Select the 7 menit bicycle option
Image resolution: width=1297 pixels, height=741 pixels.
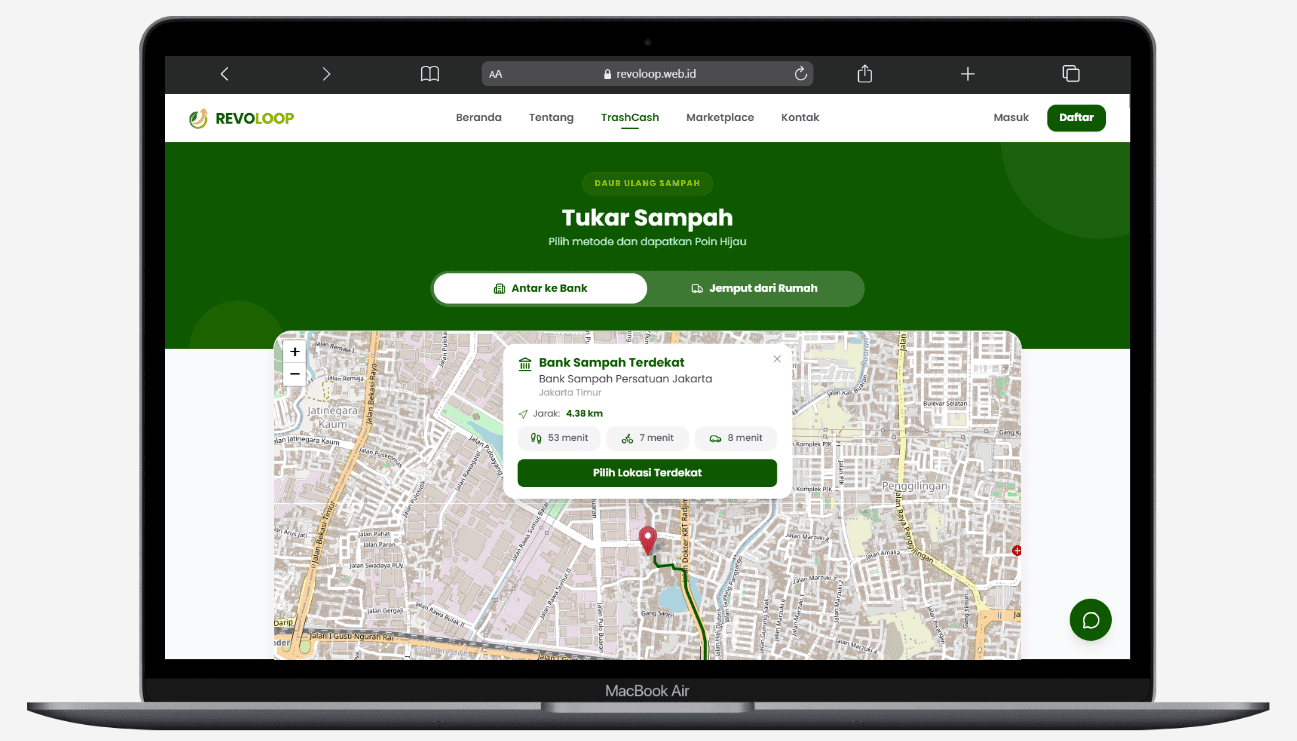[647, 438]
